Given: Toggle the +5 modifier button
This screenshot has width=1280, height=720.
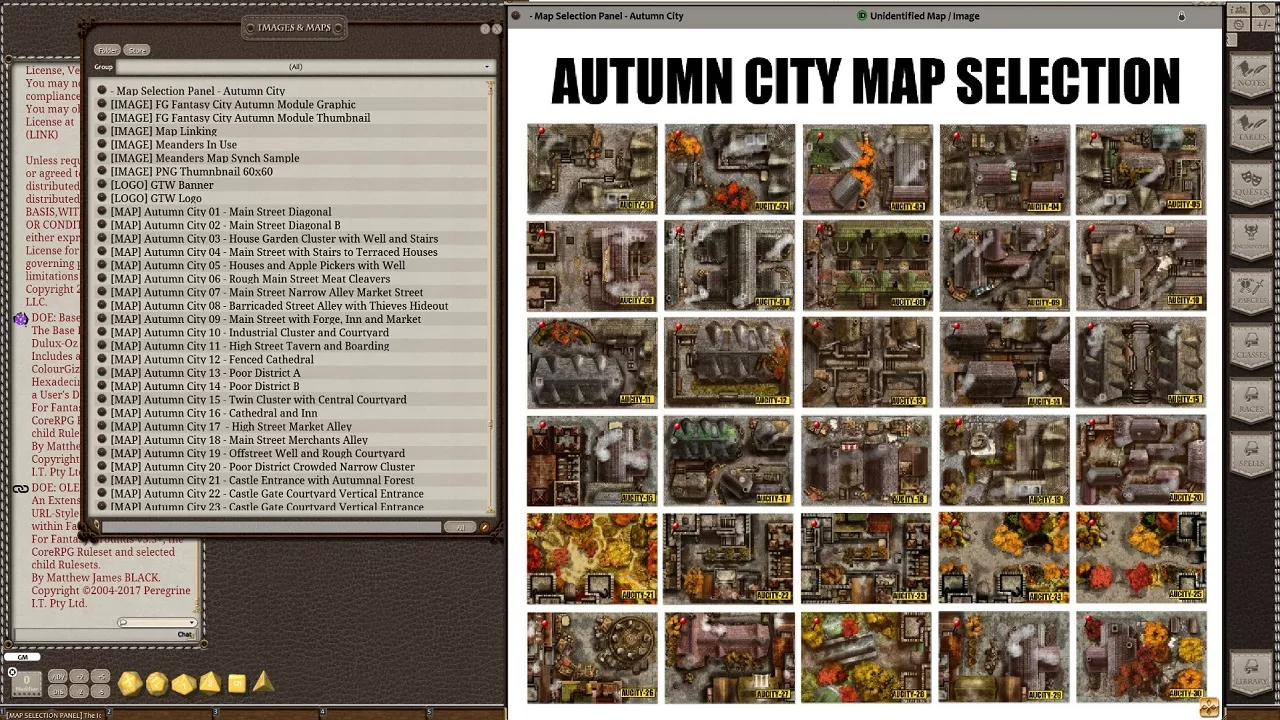Looking at the screenshot, I should [x=101, y=677].
